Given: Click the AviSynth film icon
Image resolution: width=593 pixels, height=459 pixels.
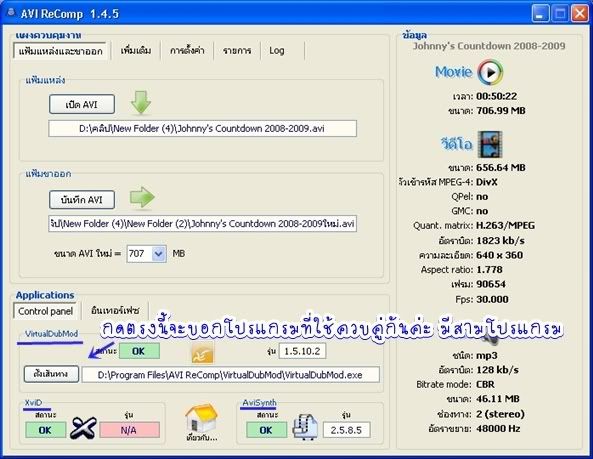Looking at the screenshot, I should click(306, 427).
